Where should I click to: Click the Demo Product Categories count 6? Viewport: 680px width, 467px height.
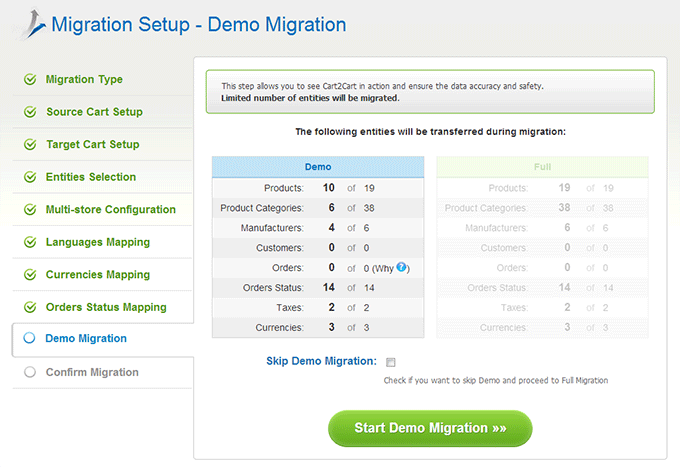tap(331, 208)
